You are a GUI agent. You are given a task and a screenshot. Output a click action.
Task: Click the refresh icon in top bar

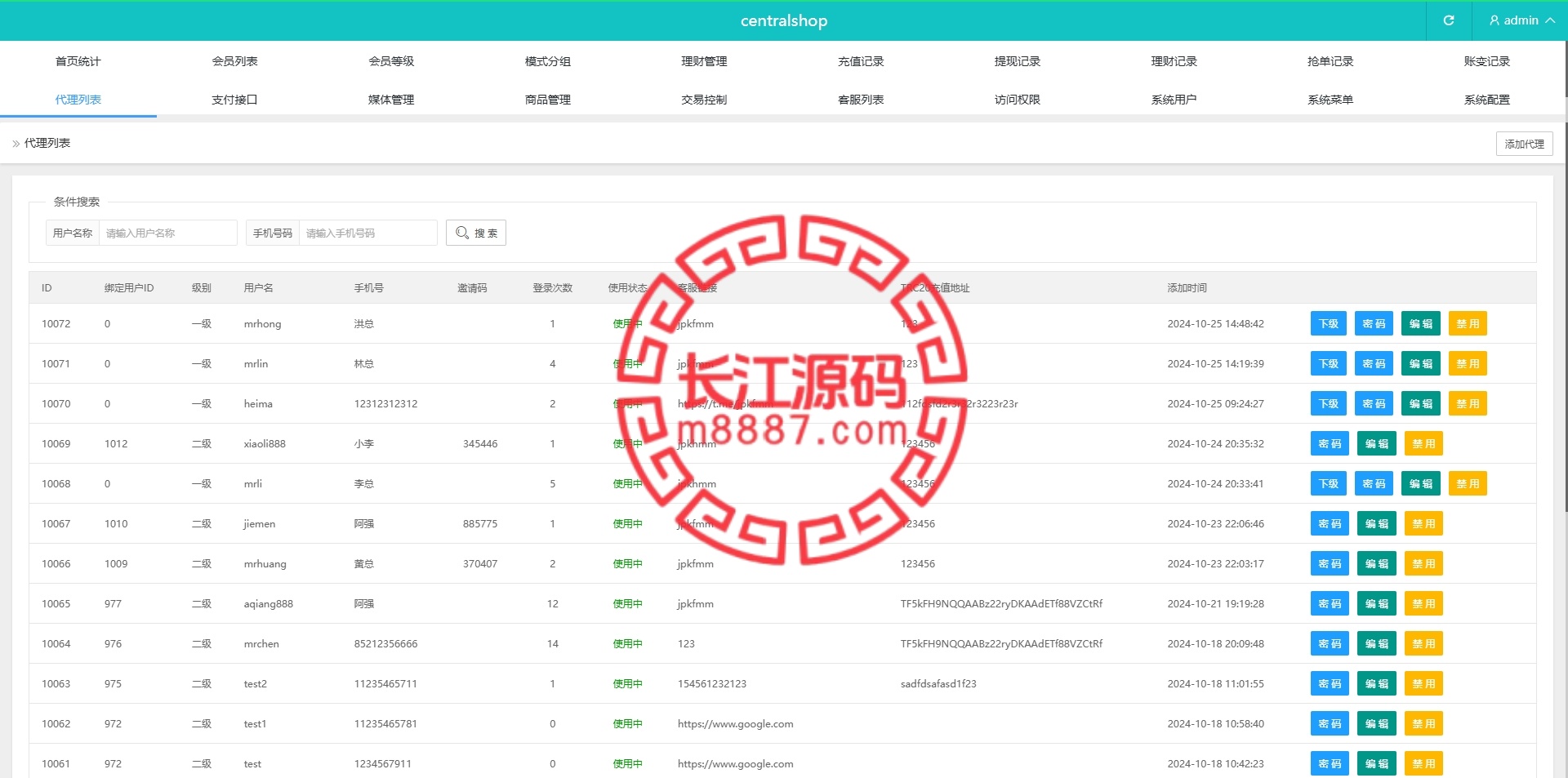(x=1449, y=20)
